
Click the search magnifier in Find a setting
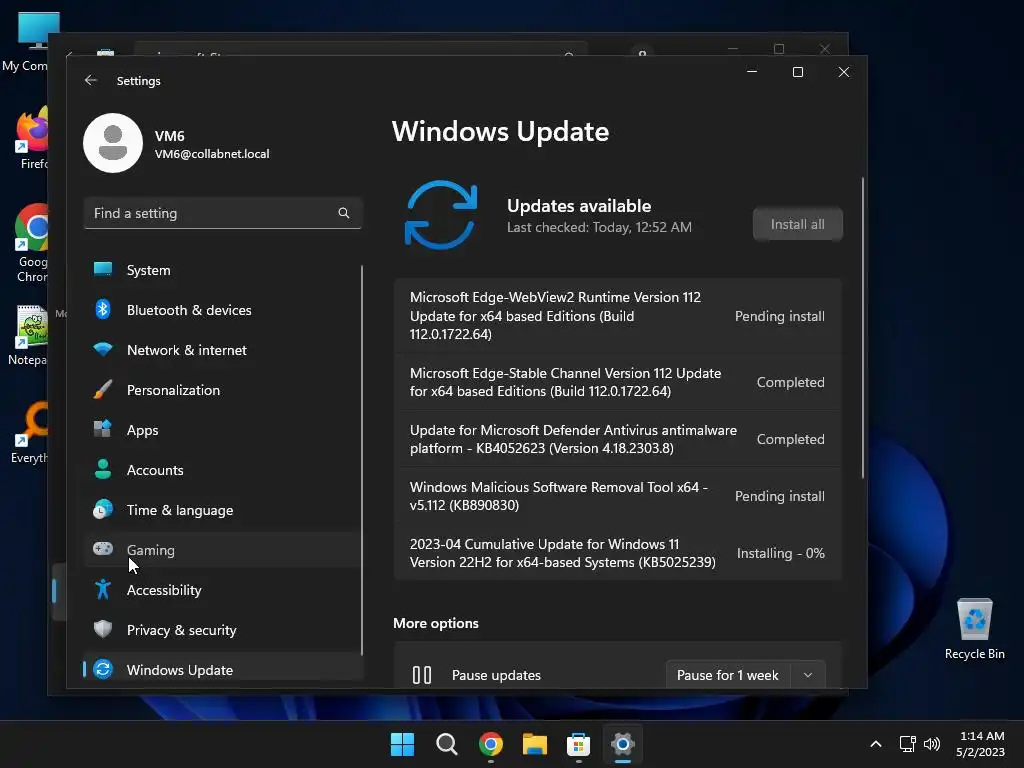coord(344,213)
